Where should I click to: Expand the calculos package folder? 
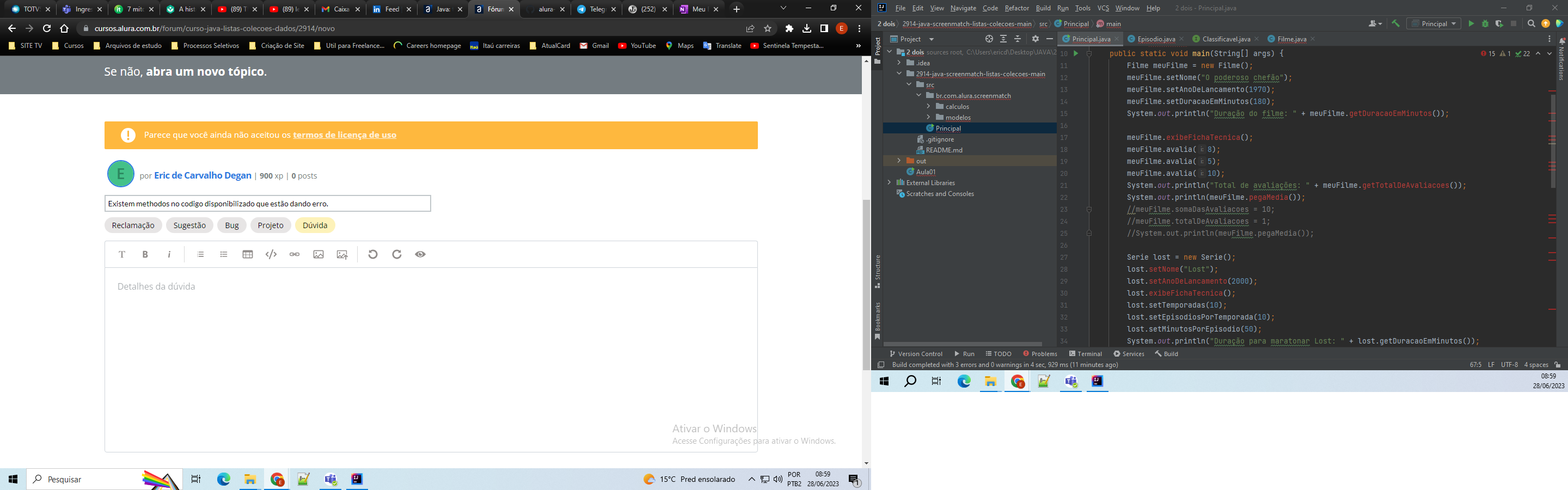coord(928,107)
